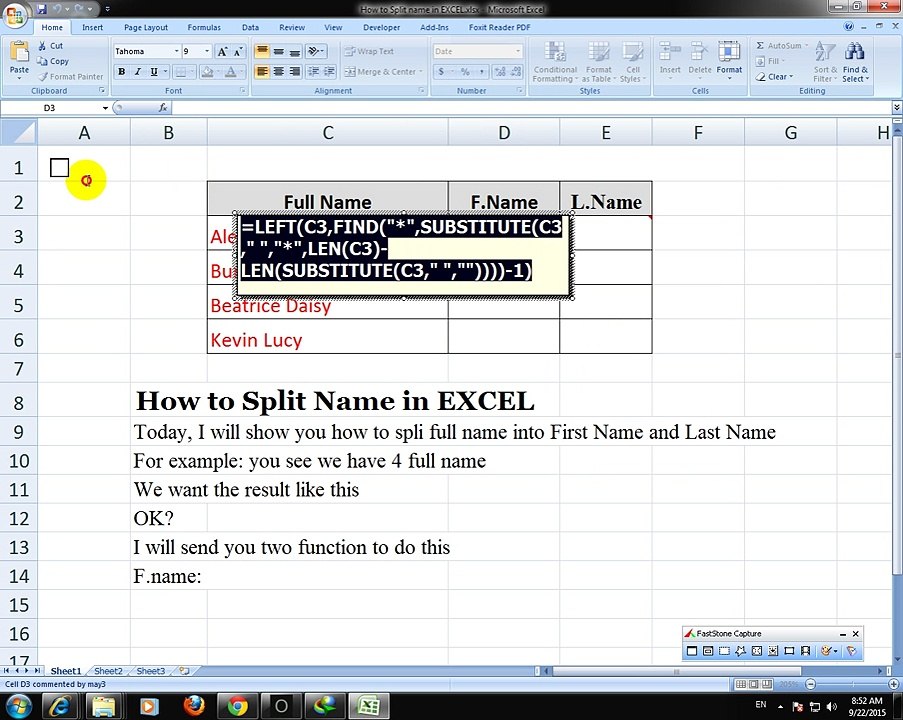Click the Percent Style icon
The image size is (903, 720).
tap(465, 71)
